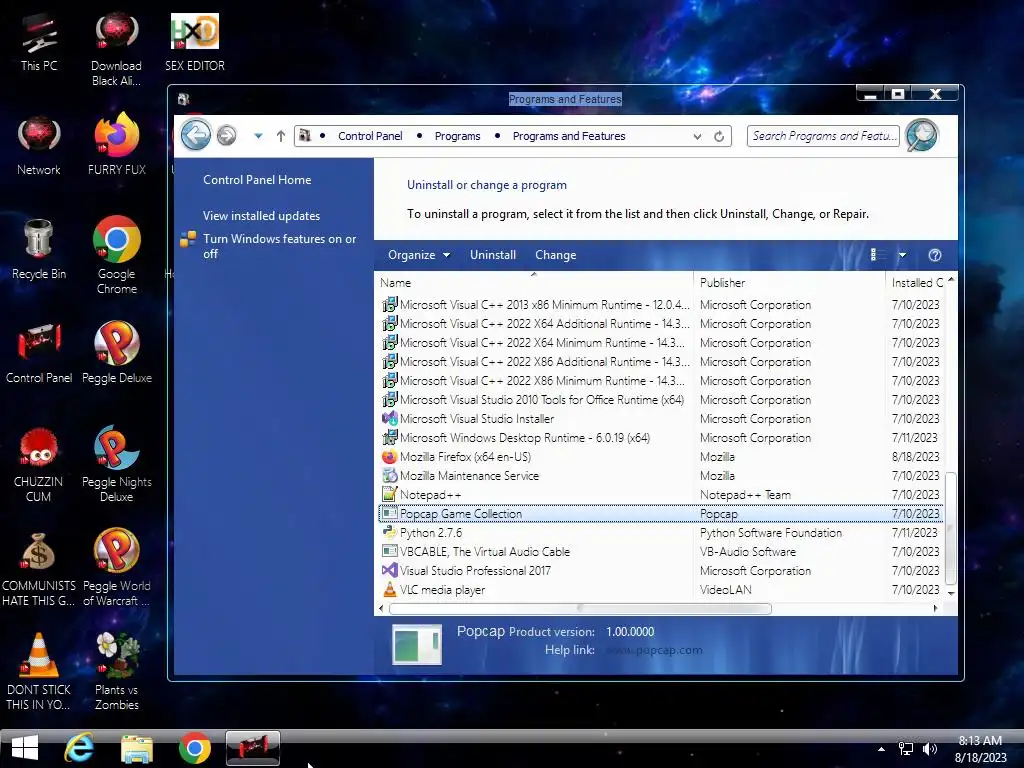
Task: Sort by the Installed On column header
Action: tap(916, 282)
